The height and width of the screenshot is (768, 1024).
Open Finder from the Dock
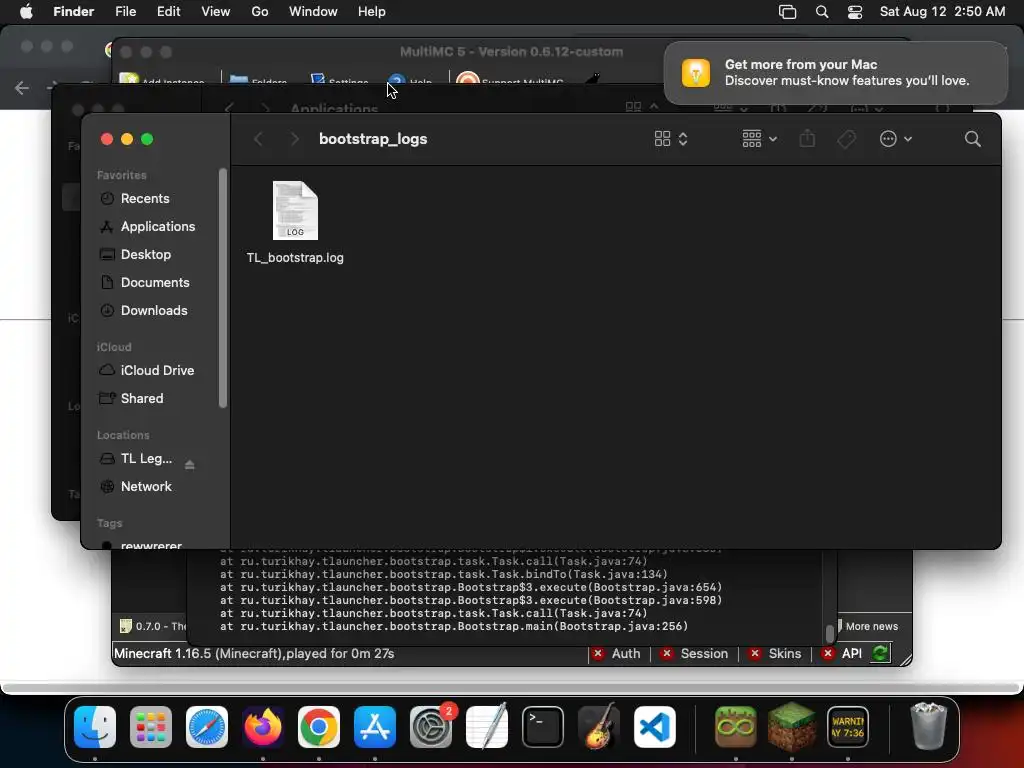click(x=95, y=727)
